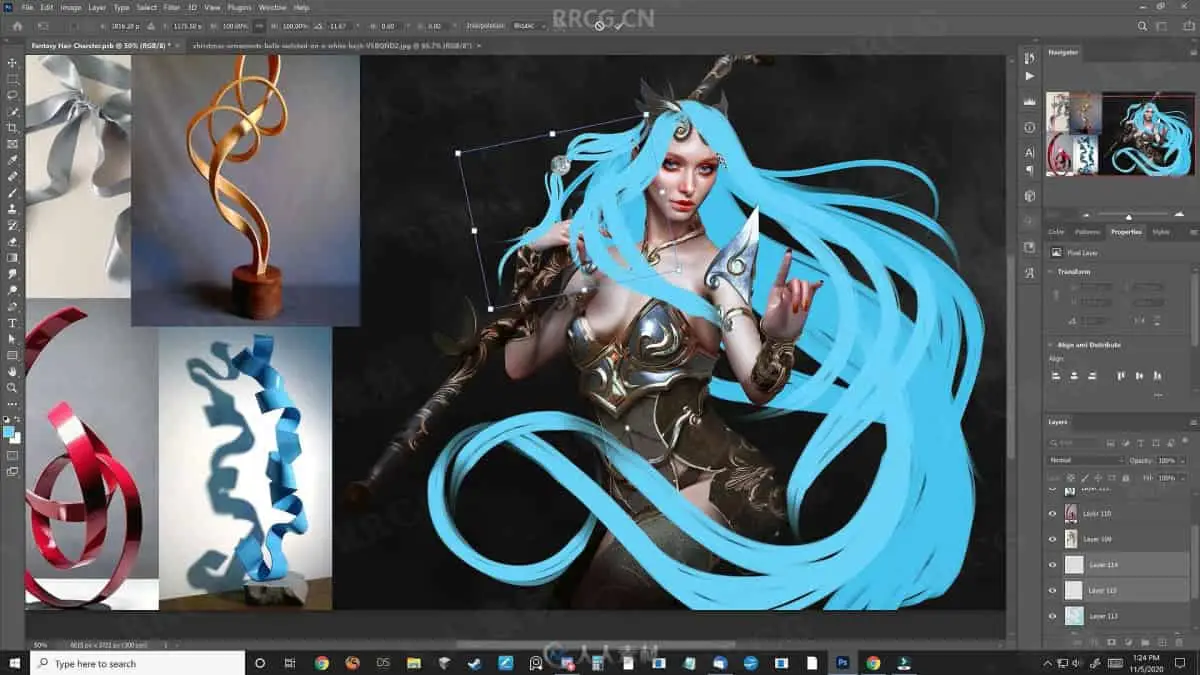Click the Windows Start button
Image resolution: width=1200 pixels, height=675 pixels.
15,663
